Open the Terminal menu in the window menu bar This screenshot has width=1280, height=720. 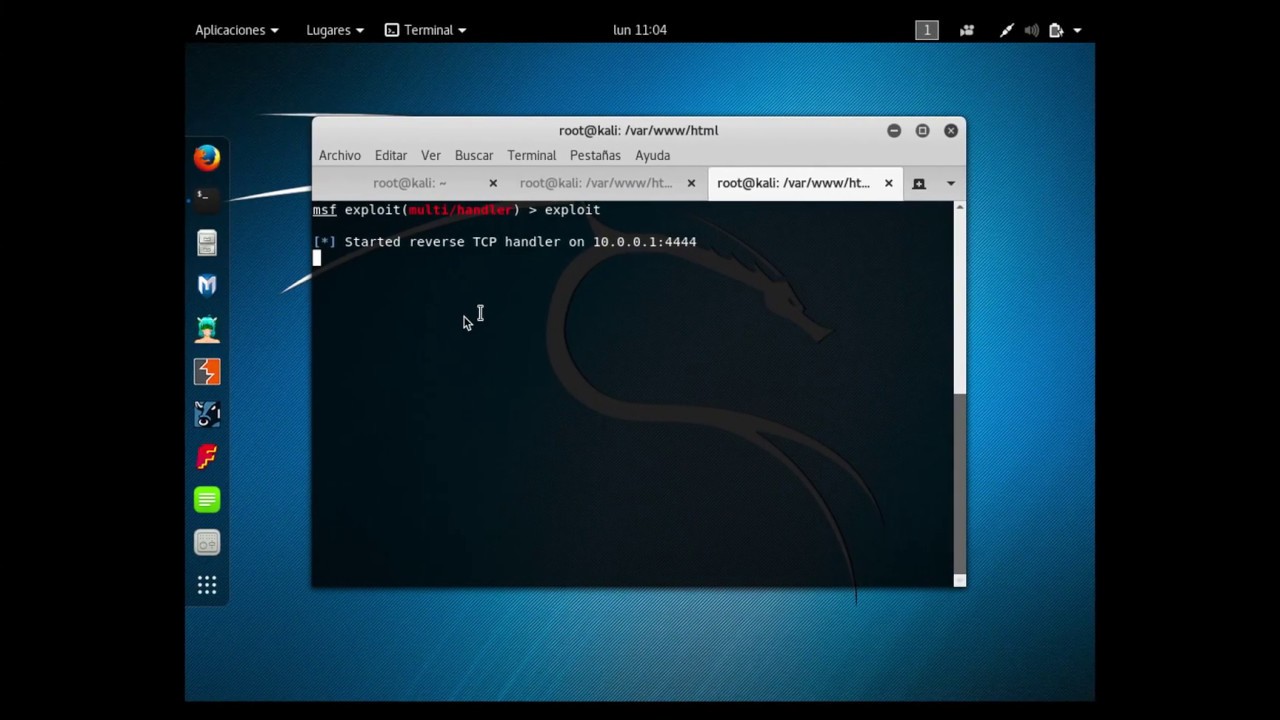(532, 155)
